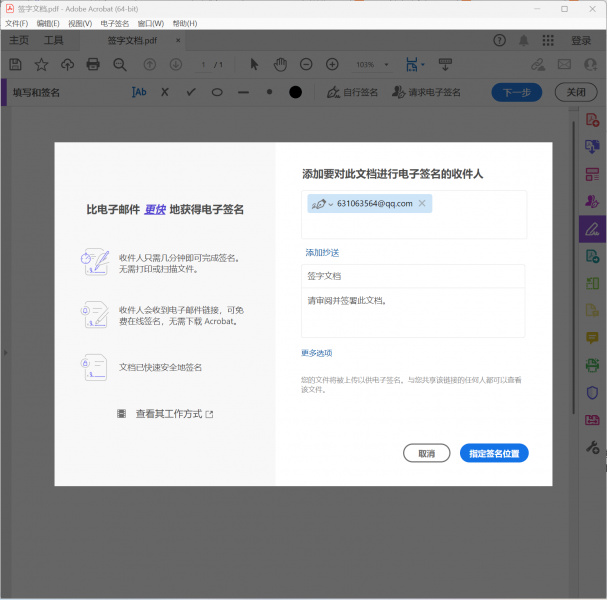
Task: Click 请求电子签名 in toolbar
Action: 426,92
